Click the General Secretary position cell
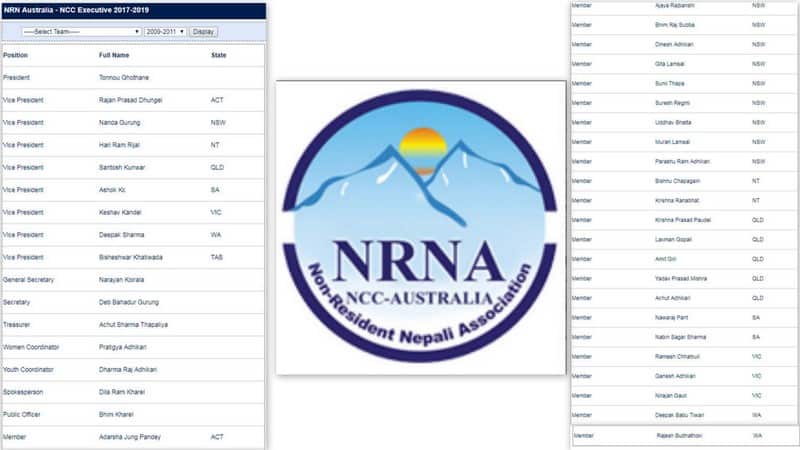 (28, 280)
